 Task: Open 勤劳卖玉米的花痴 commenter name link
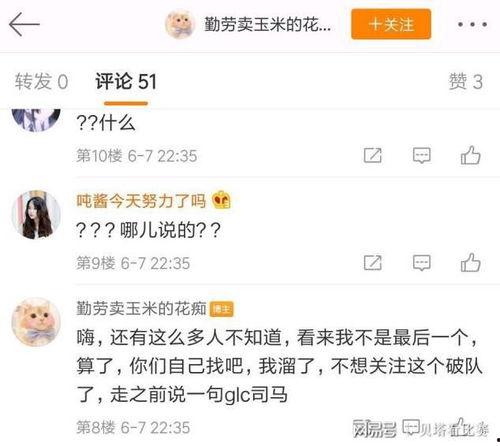click(141, 308)
